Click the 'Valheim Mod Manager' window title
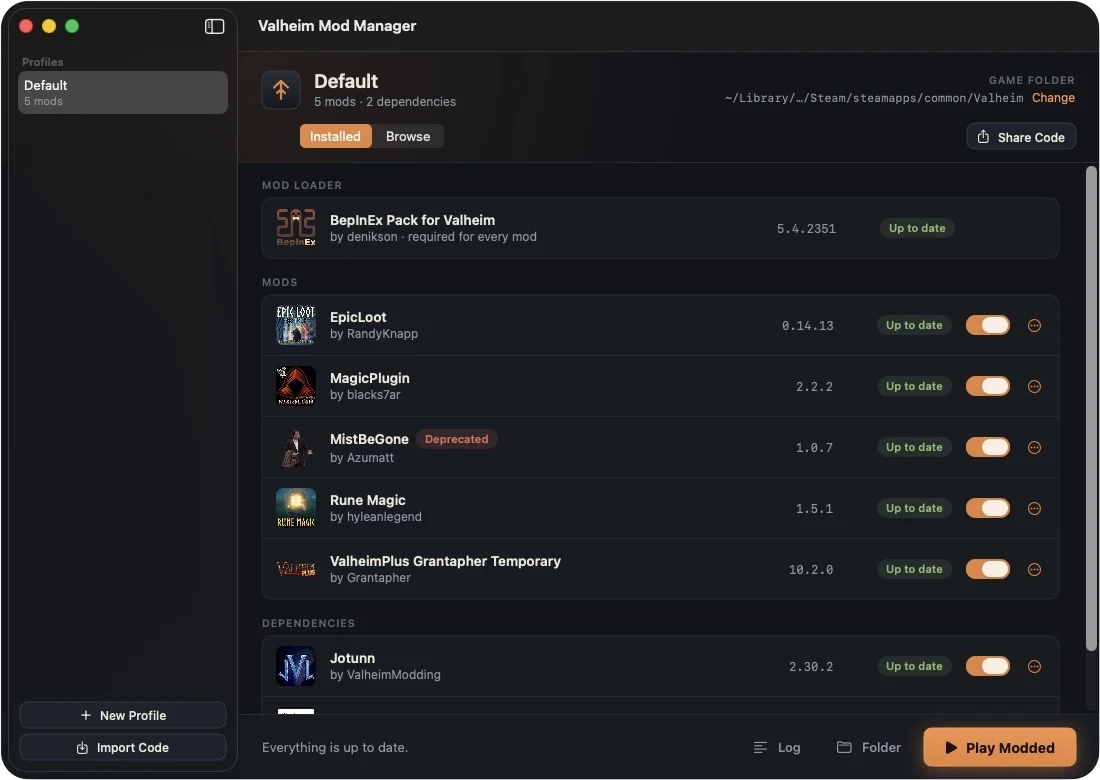This screenshot has width=1100, height=780. (337, 26)
